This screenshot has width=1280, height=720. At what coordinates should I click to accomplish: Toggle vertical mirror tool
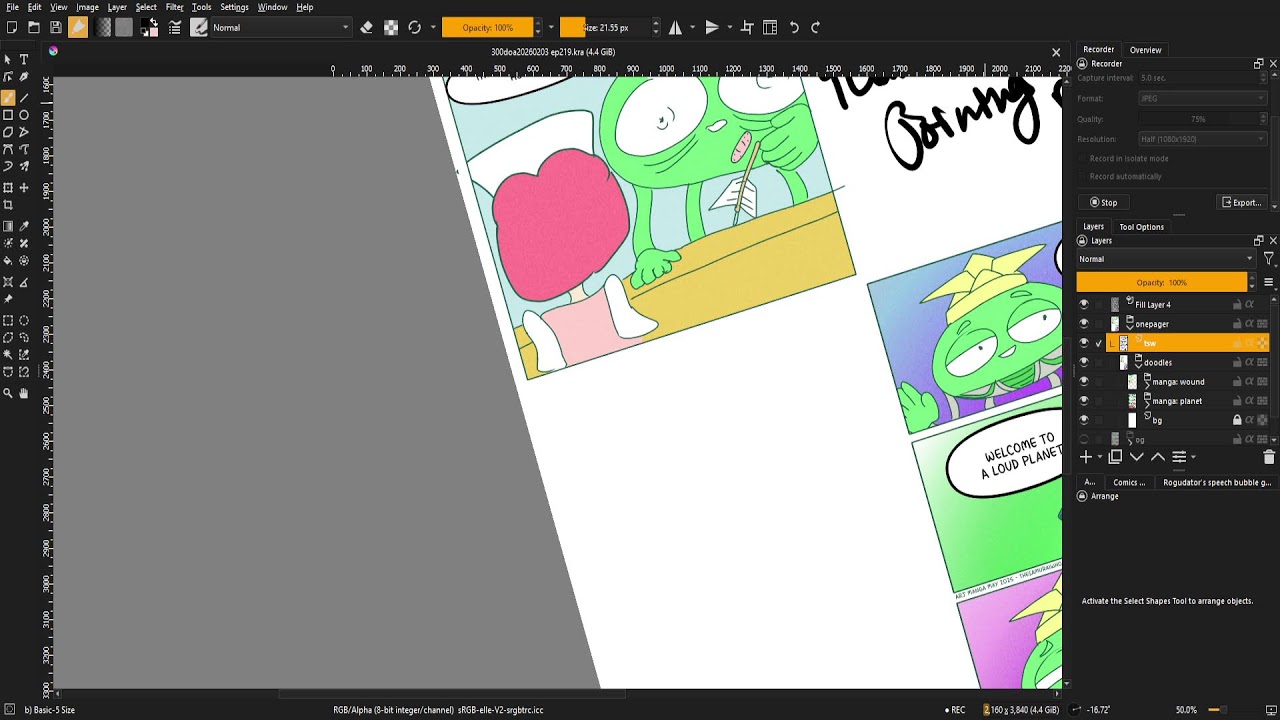[x=711, y=28]
